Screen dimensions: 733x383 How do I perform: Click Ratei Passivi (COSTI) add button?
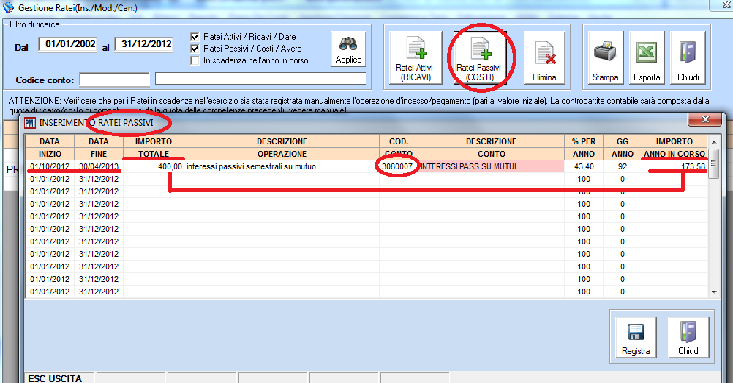click(480, 58)
